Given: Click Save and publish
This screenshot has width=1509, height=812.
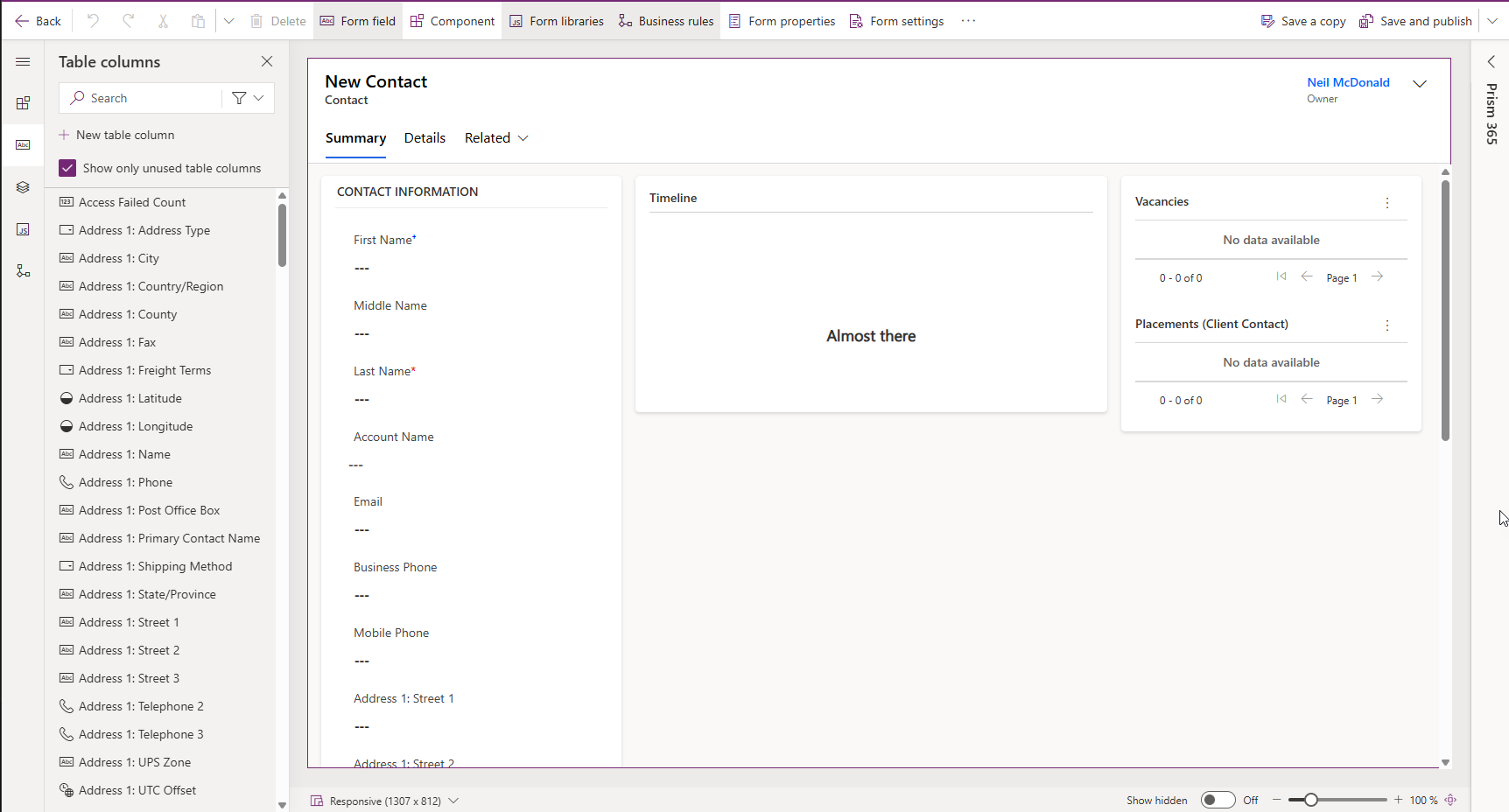Looking at the screenshot, I should click(1415, 21).
